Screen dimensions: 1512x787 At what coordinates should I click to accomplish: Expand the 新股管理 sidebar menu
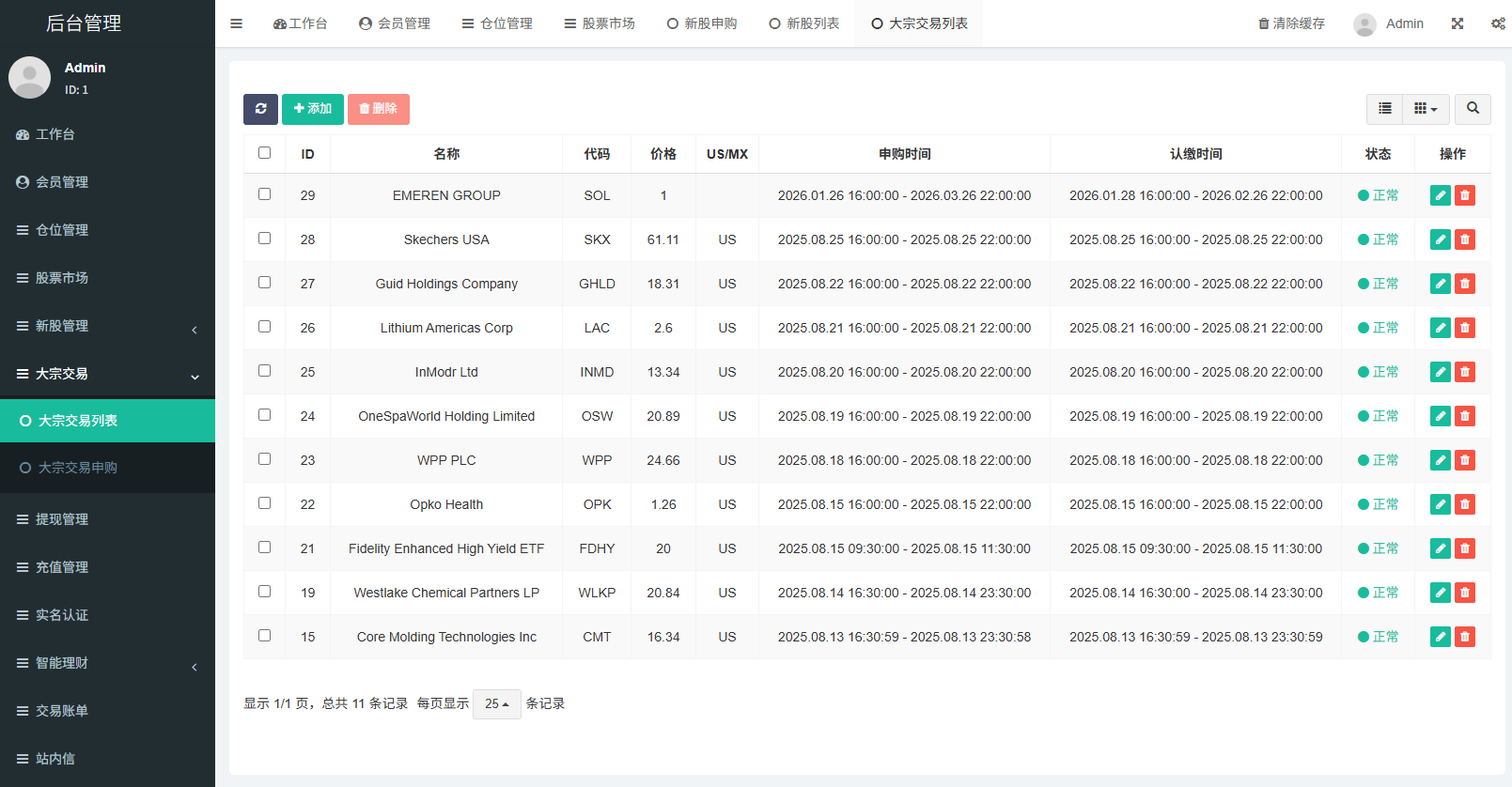(107, 326)
